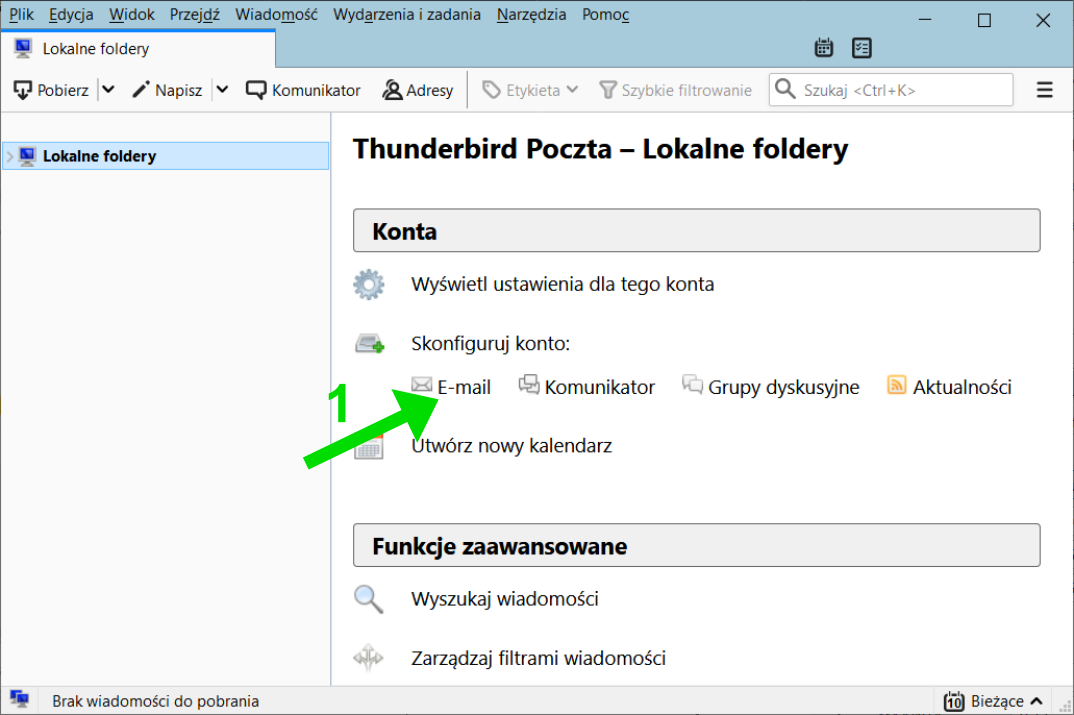Click the magnifier icon for message search
This screenshot has width=1074, height=715.
[x=369, y=600]
